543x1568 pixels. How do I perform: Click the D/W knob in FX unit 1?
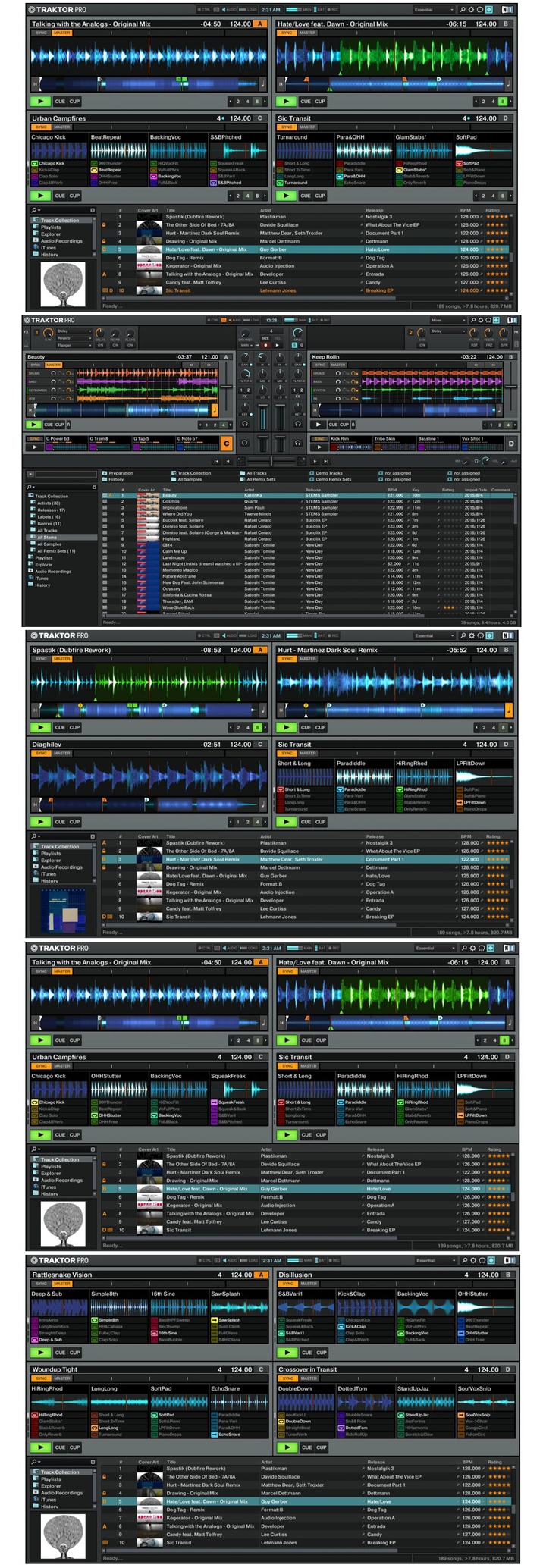point(48,333)
